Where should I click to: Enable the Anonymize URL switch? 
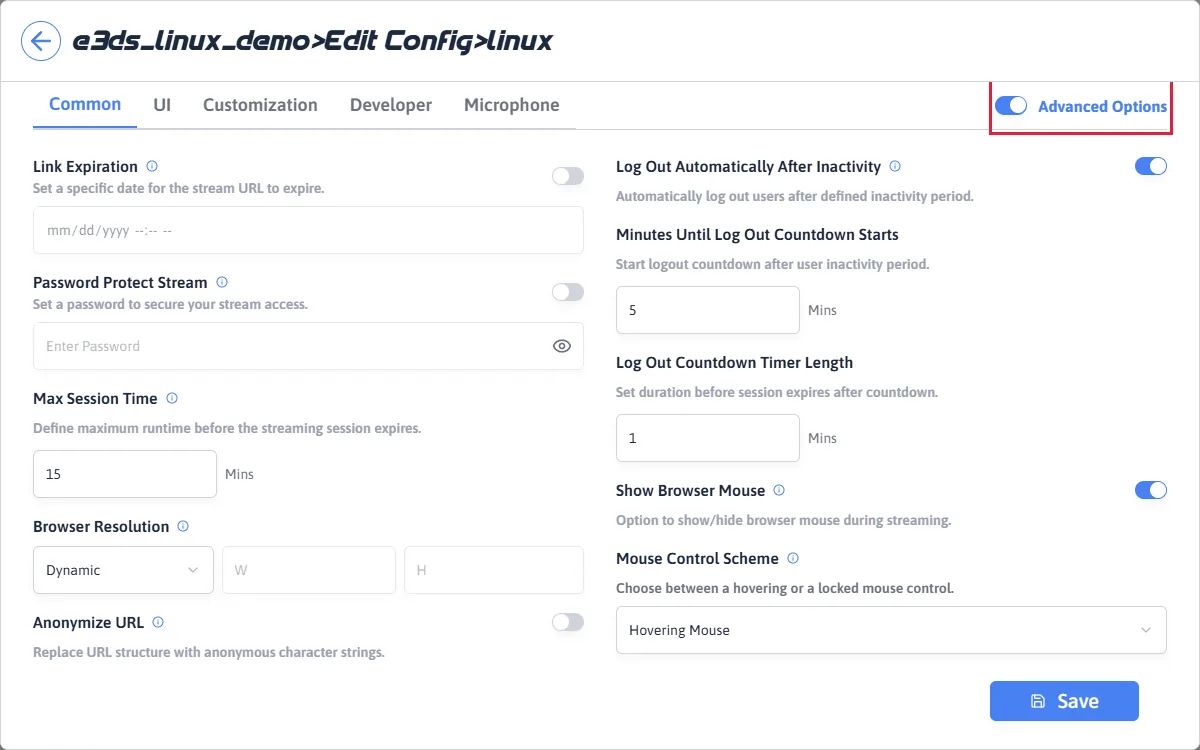(568, 622)
